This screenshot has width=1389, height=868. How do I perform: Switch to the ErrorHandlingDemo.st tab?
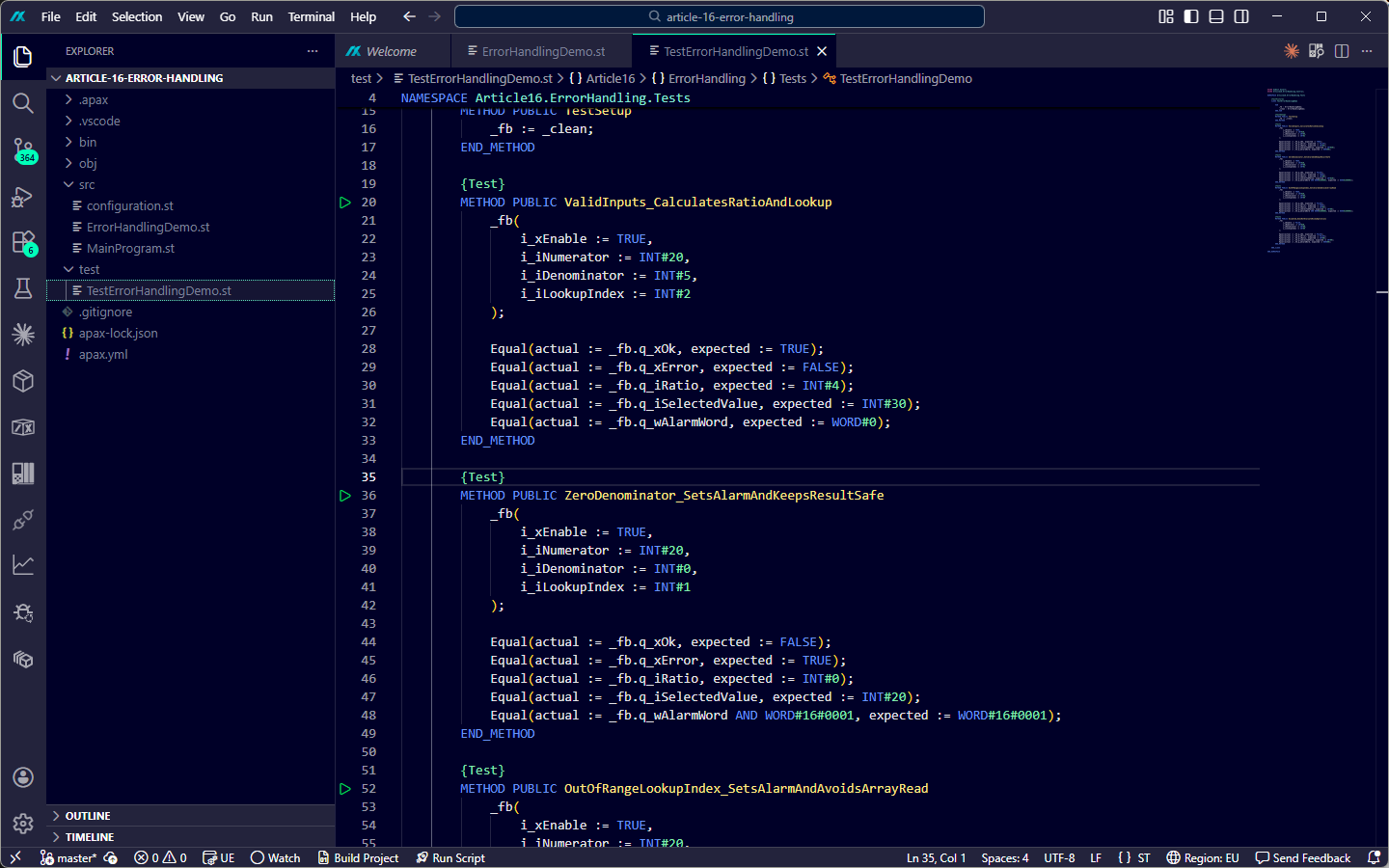pos(542,51)
